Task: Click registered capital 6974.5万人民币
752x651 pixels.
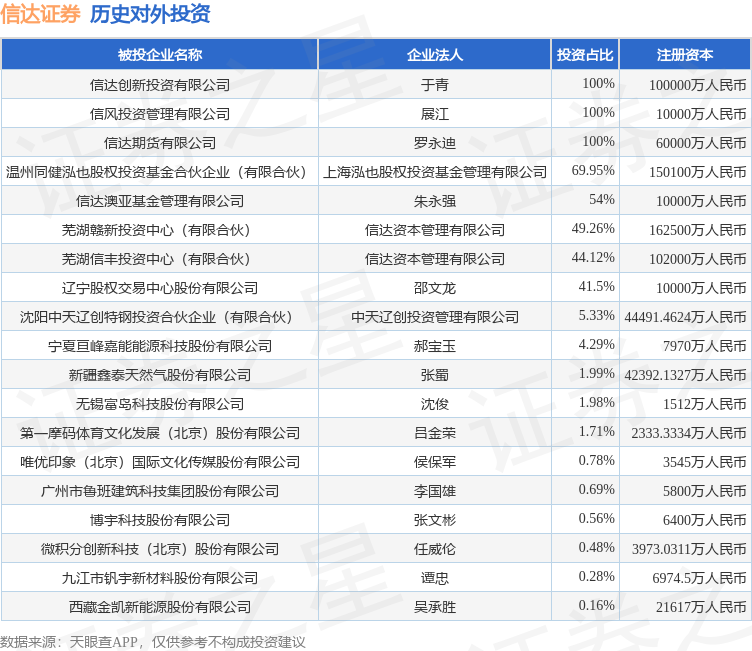Action: [699, 578]
